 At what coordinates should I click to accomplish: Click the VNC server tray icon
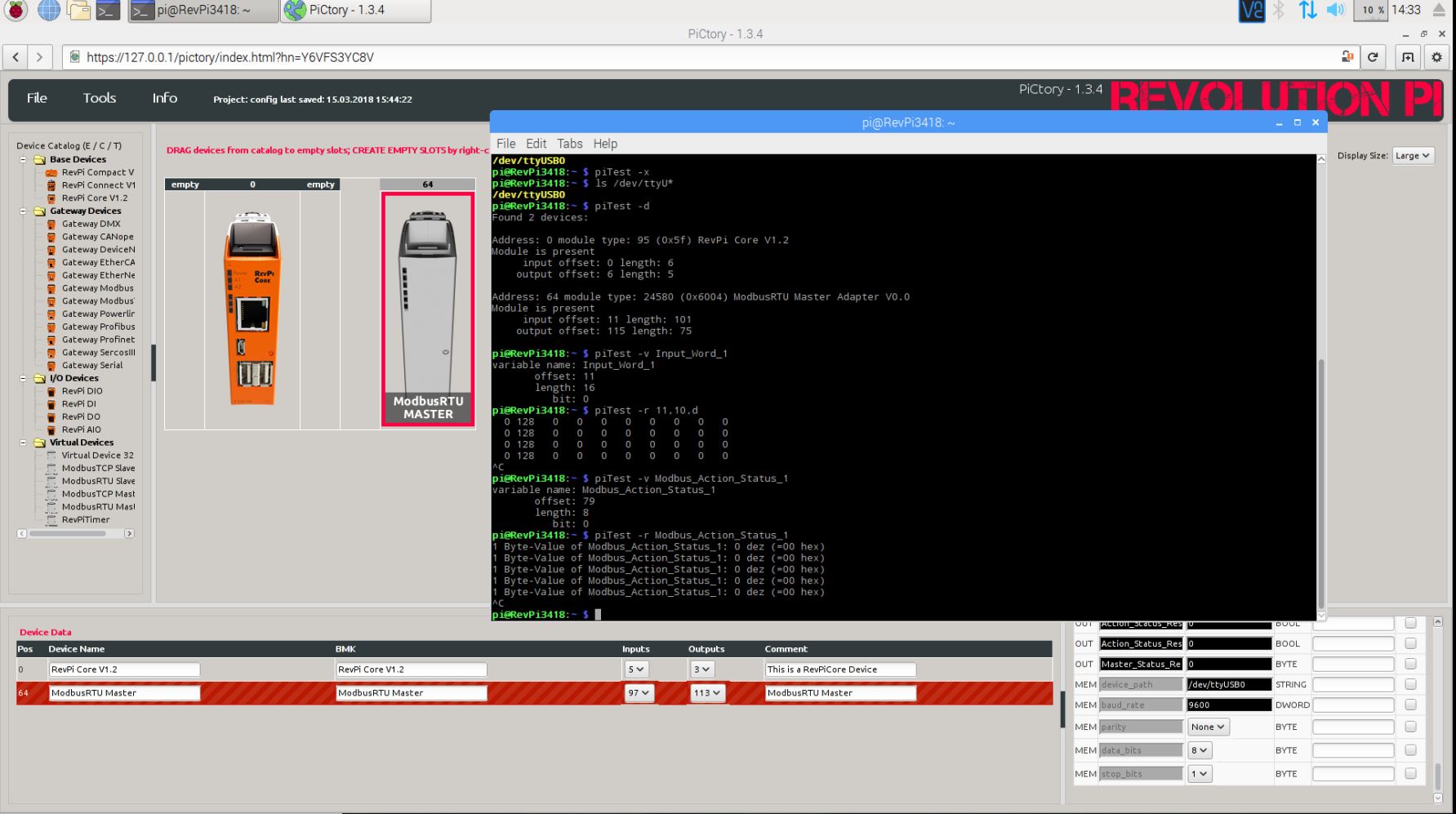1252,10
